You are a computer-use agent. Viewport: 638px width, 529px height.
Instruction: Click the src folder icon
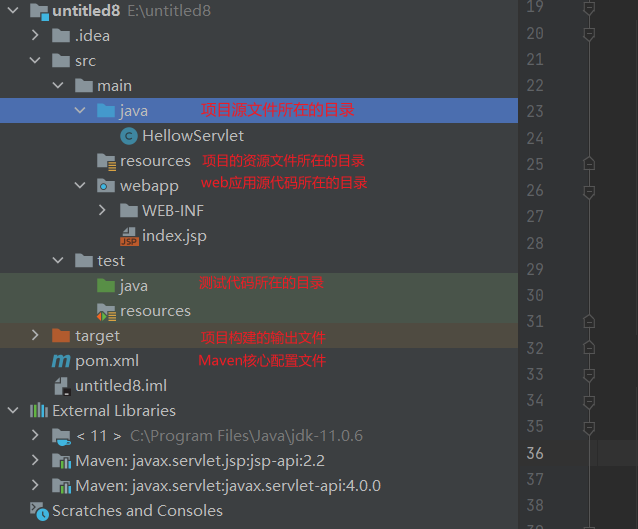tap(61, 61)
